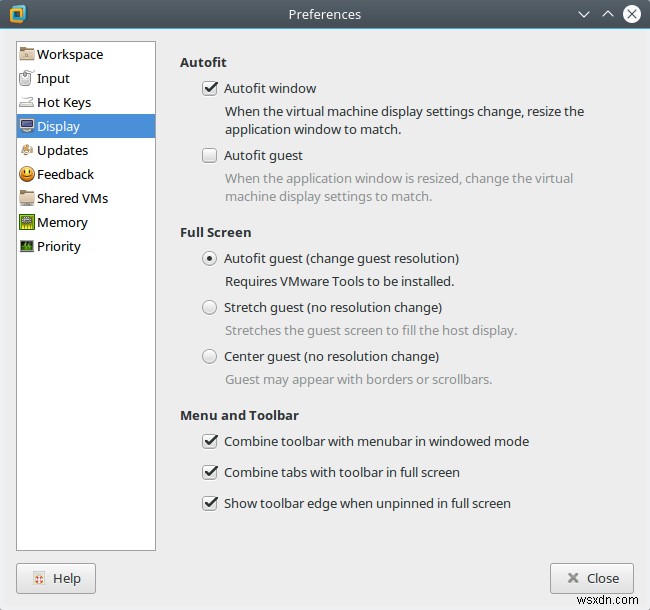Uncheck the Autofit window checkbox
650x610 pixels.
click(x=210, y=88)
